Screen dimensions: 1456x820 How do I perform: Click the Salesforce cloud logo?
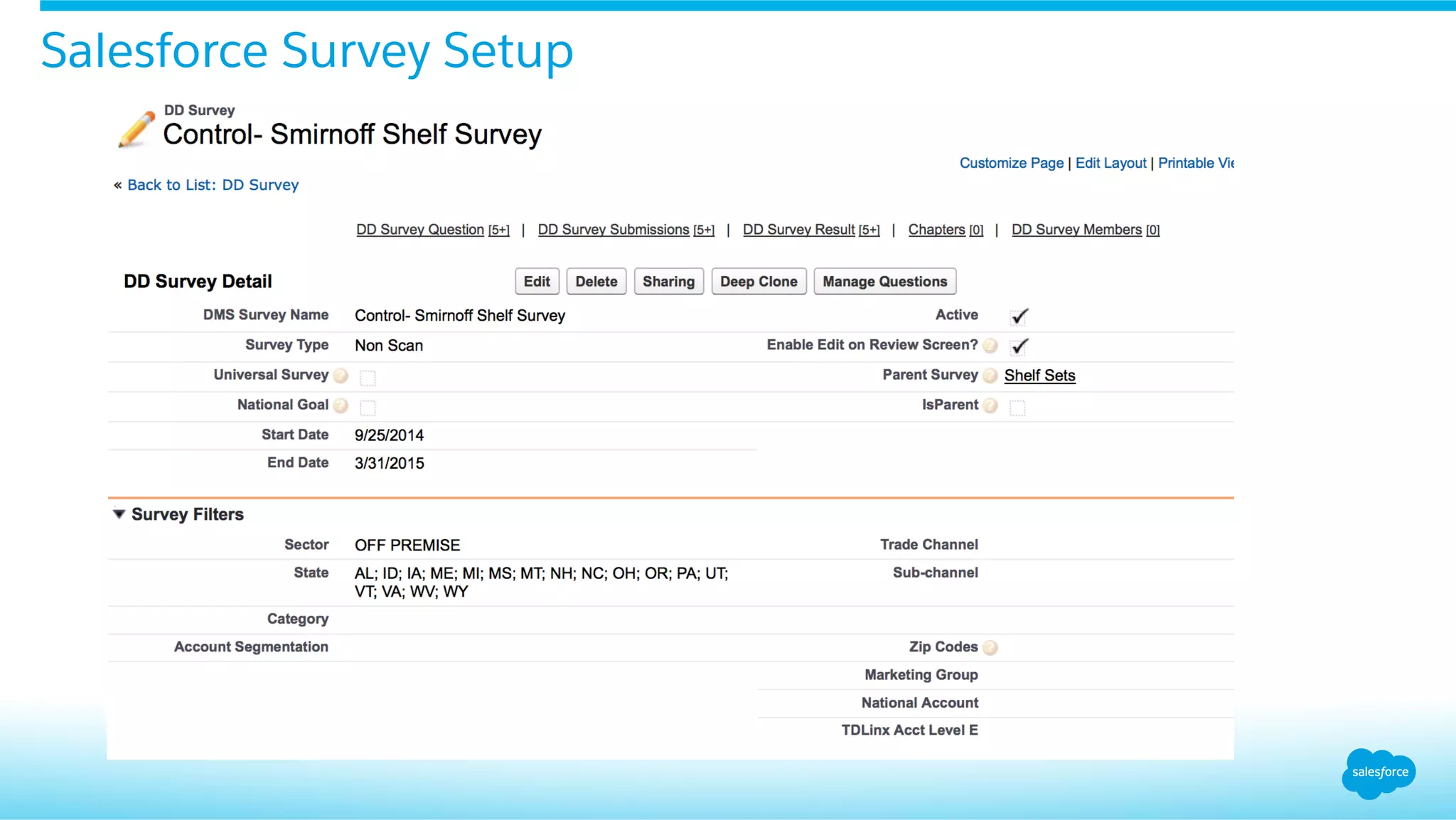click(x=1379, y=773)
